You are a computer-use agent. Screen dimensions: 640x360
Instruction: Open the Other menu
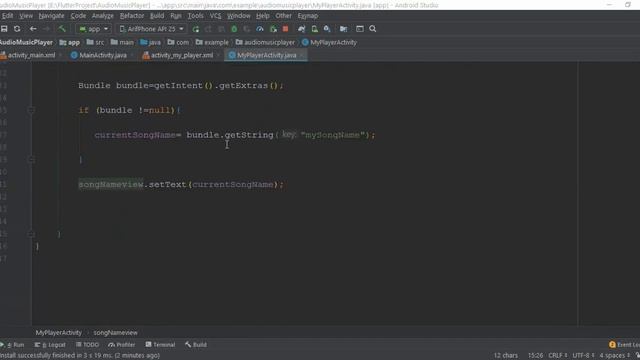(x=283, y=16)
